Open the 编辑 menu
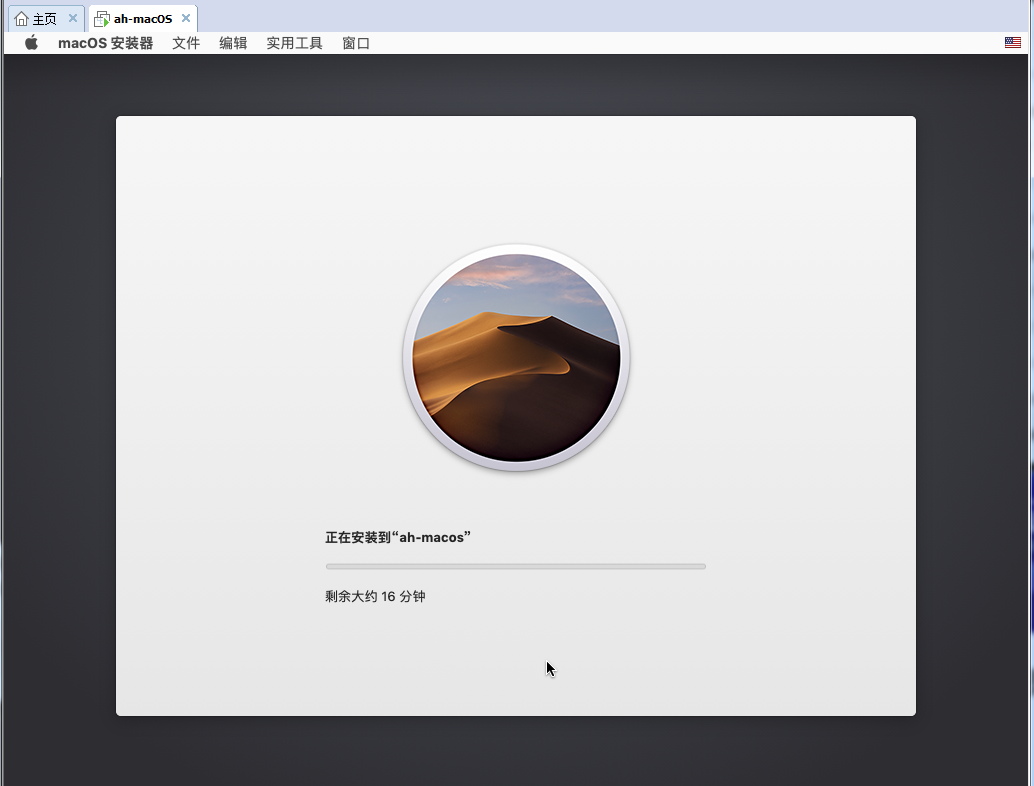 (233, 43)
